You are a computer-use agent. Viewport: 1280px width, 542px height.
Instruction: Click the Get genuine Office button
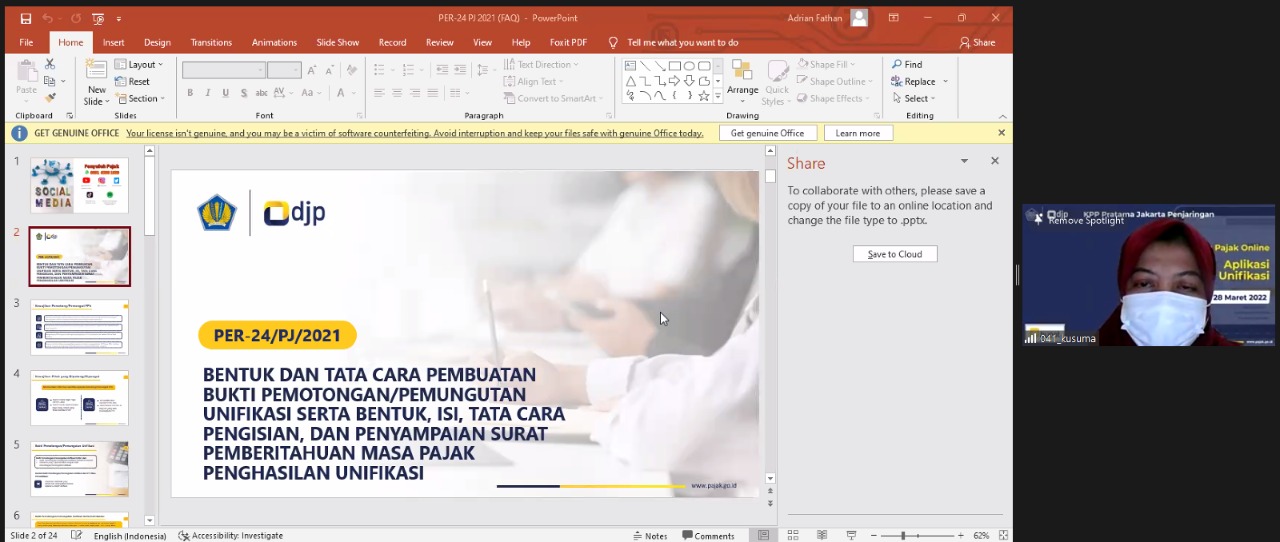(767, 133)
